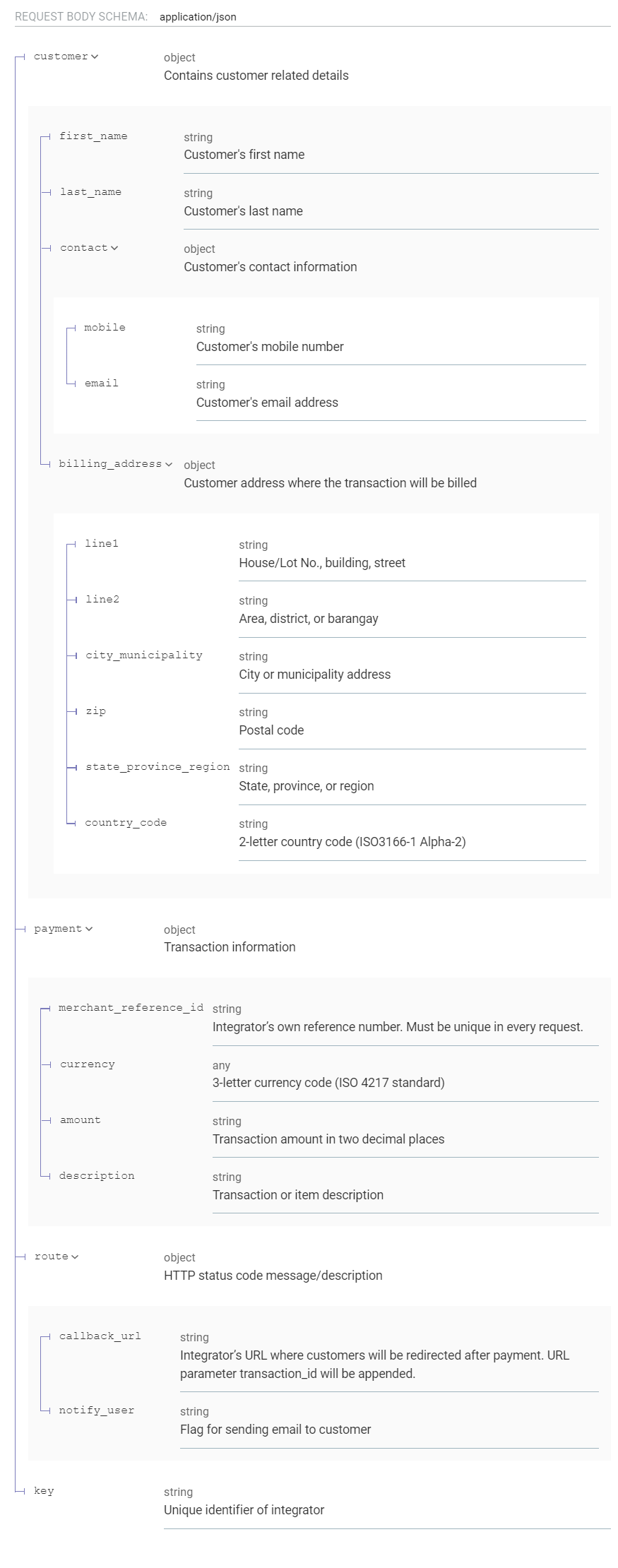Viewport: 618px width, 1568px height.
Task: Click the country_code field entry
Action: pos(126,823)
